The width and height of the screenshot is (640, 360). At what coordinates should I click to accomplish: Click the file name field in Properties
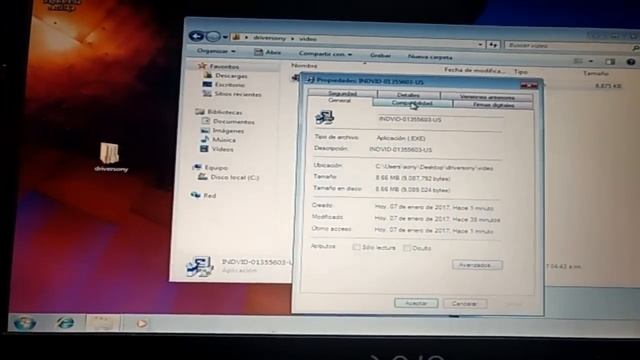[x=440, y=120]
